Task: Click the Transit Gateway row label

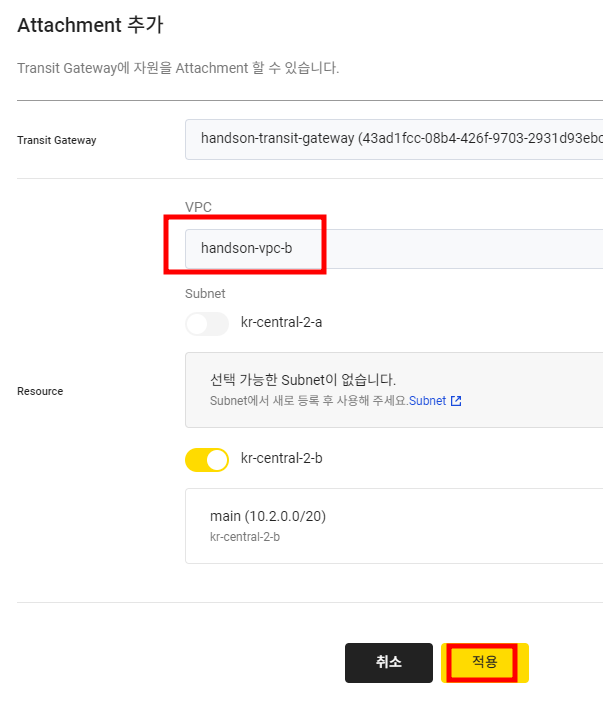Action: [57, 140]
